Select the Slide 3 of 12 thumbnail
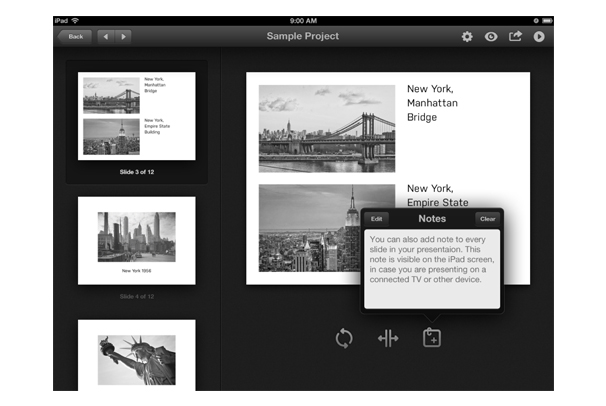This screenshot has height=406, width=606. point(137,117)
